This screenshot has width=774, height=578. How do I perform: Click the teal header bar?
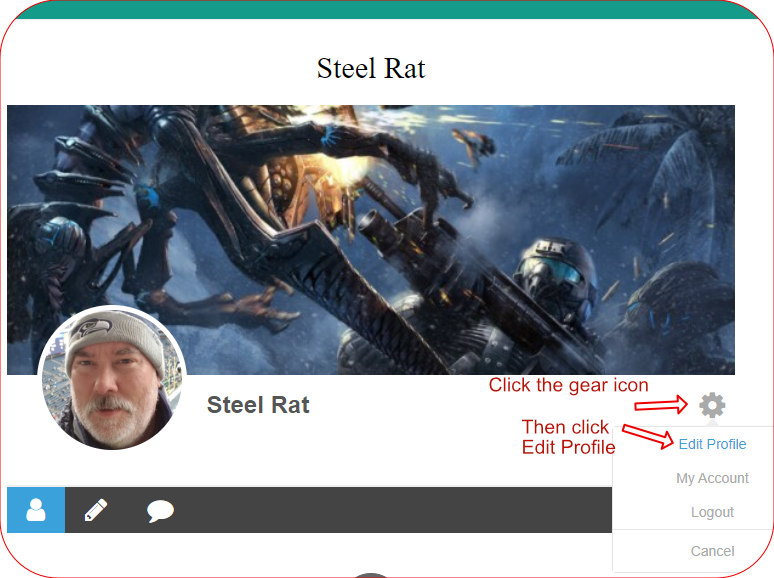(387, 9)
